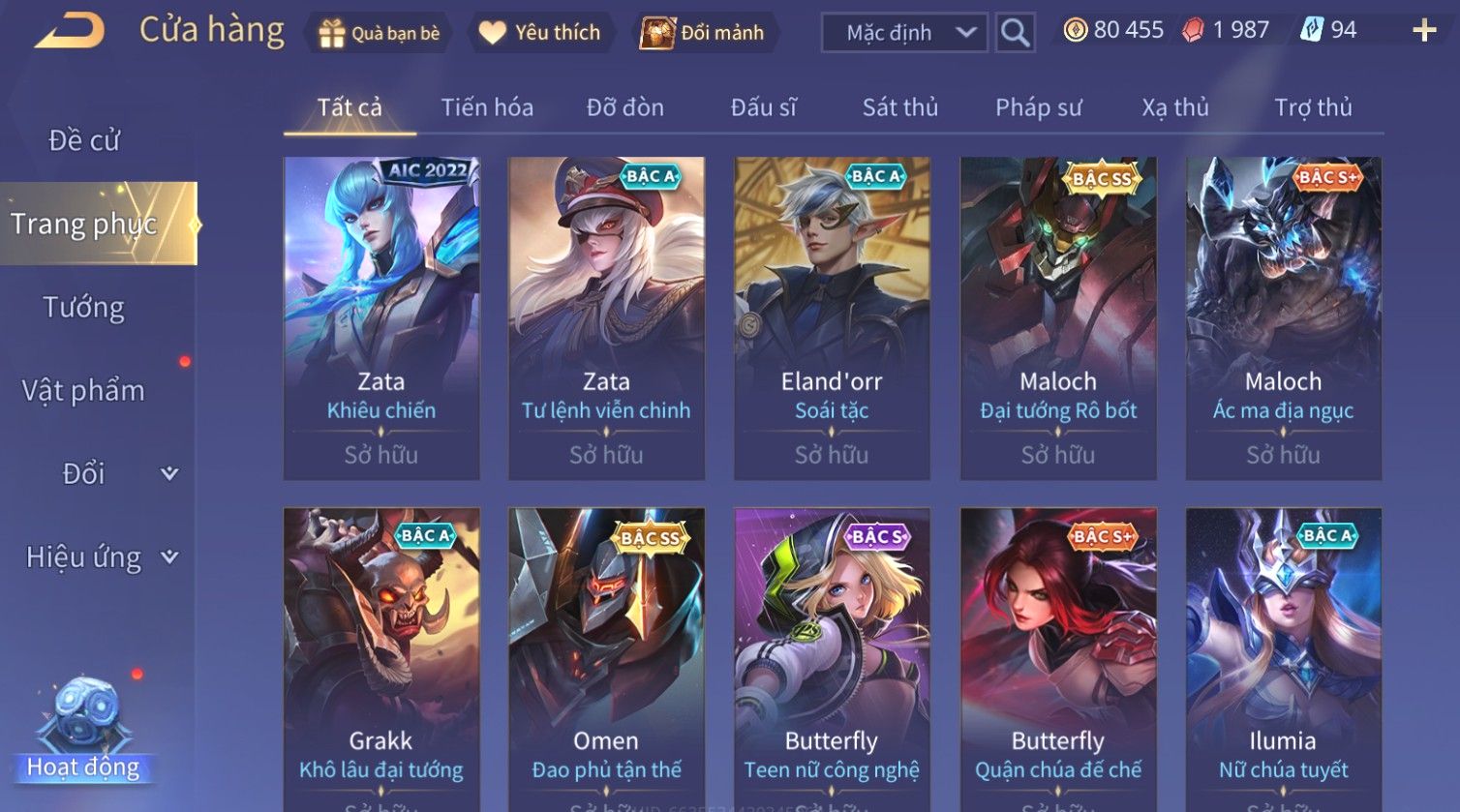Image resolution: width=1460 pixels, height=812 pixels.
Task: Switch to the Pháp sư tab
Action: 1038,107
